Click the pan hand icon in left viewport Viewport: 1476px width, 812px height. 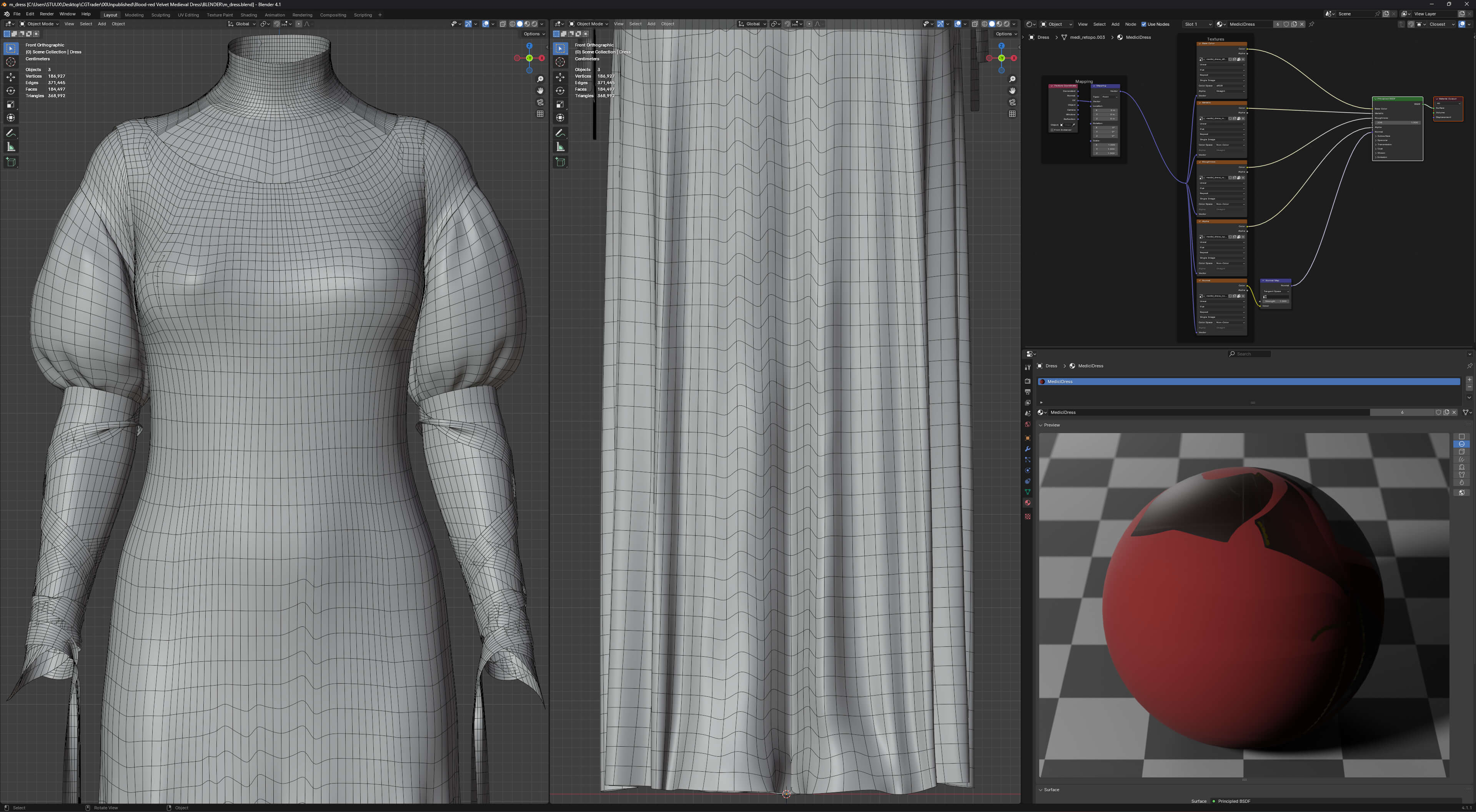pyautogui.click(x=540, y=90)
